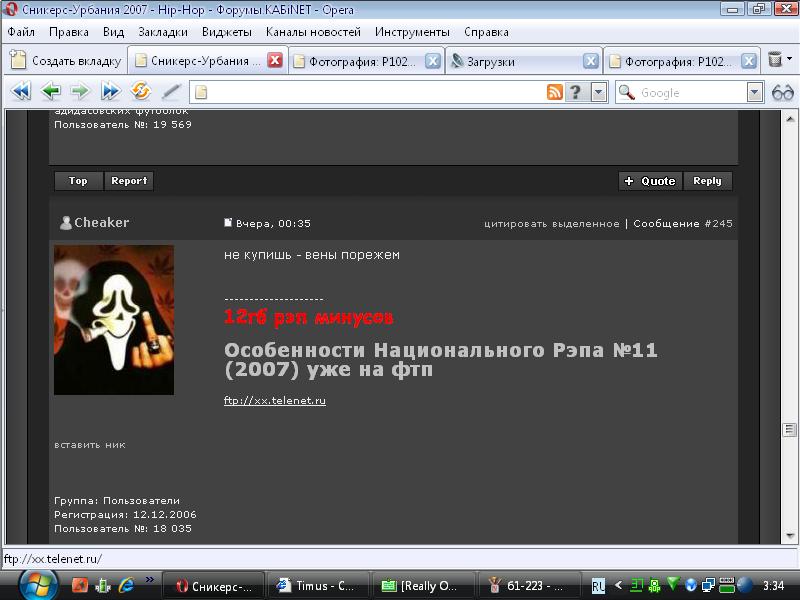Click the Fast Forward navigation icon

coord(110,92)
